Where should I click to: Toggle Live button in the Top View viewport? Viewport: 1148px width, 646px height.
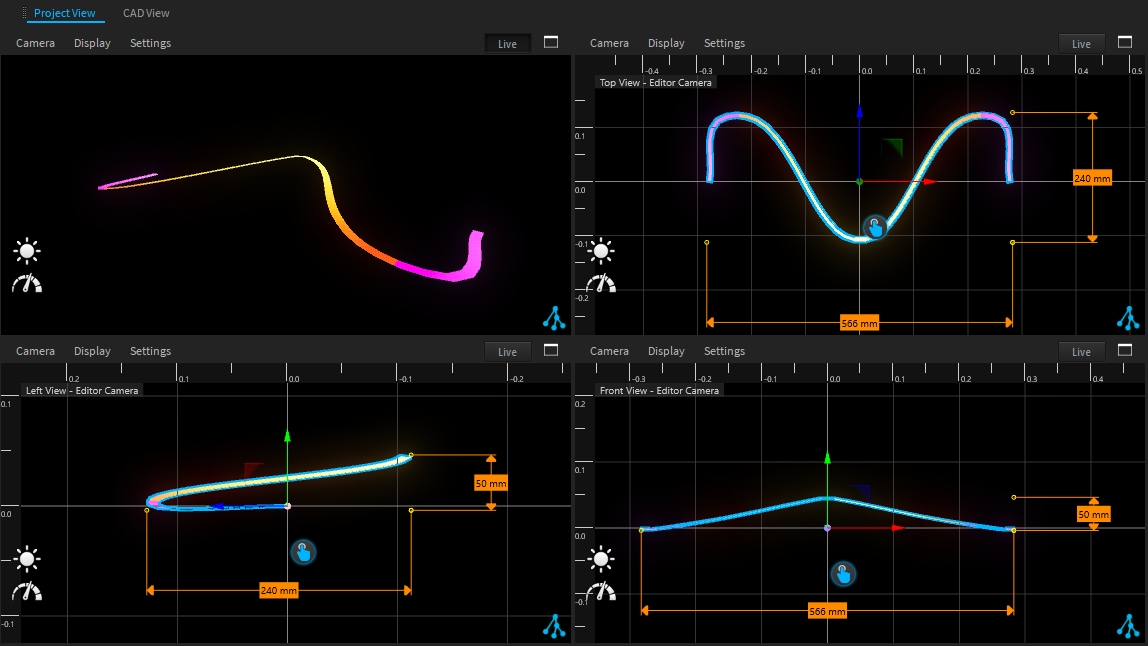point(1081,44)
